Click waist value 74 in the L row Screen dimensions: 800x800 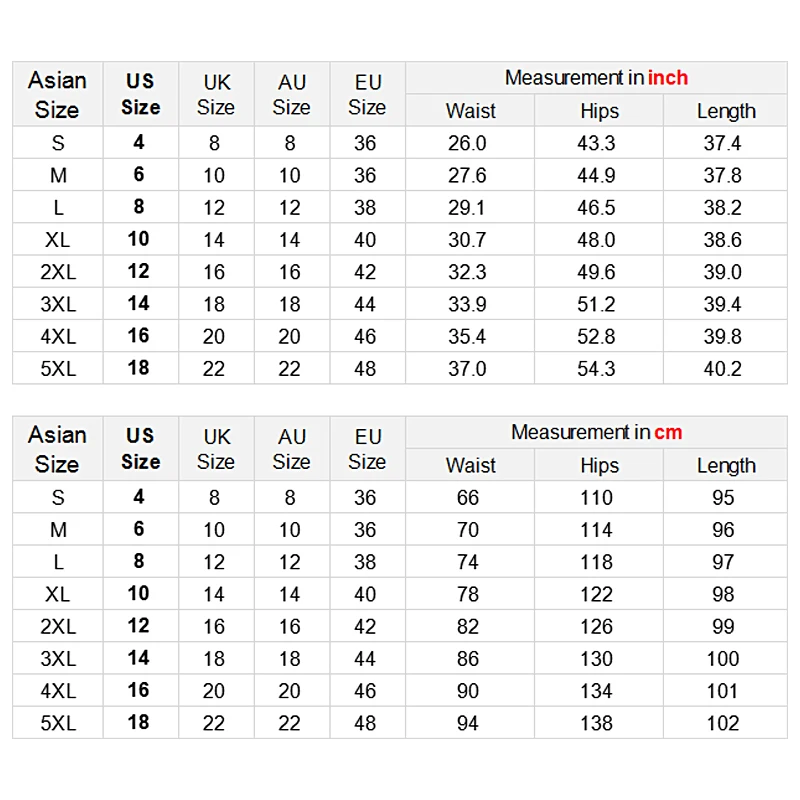coord(467,562)
